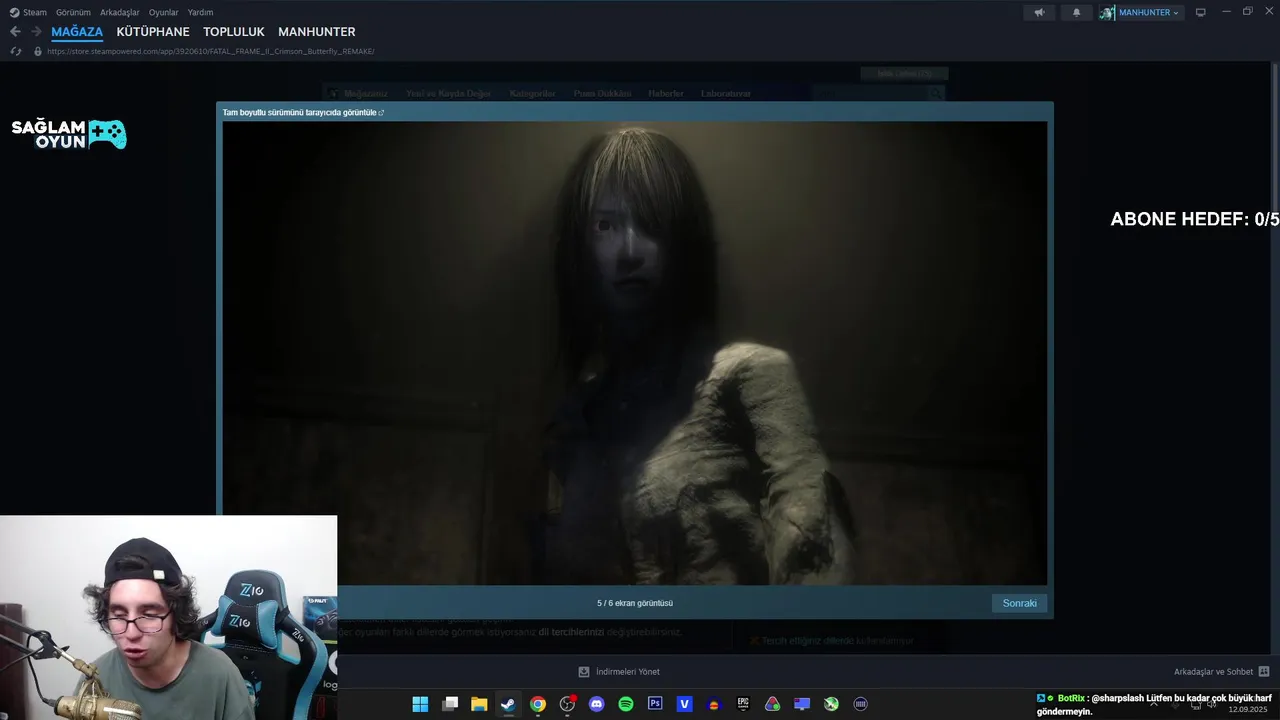The width and height of the screenshot is (1280, 720).
Task: Click the friends chat icon
Action: pyautogui.click(x=1264, y=672)
